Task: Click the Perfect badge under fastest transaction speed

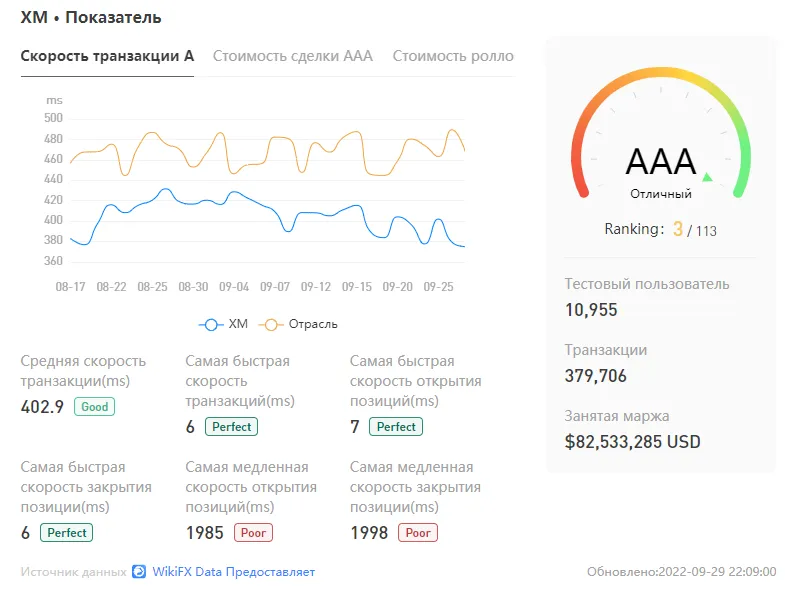Action: [x=231, y=427]
